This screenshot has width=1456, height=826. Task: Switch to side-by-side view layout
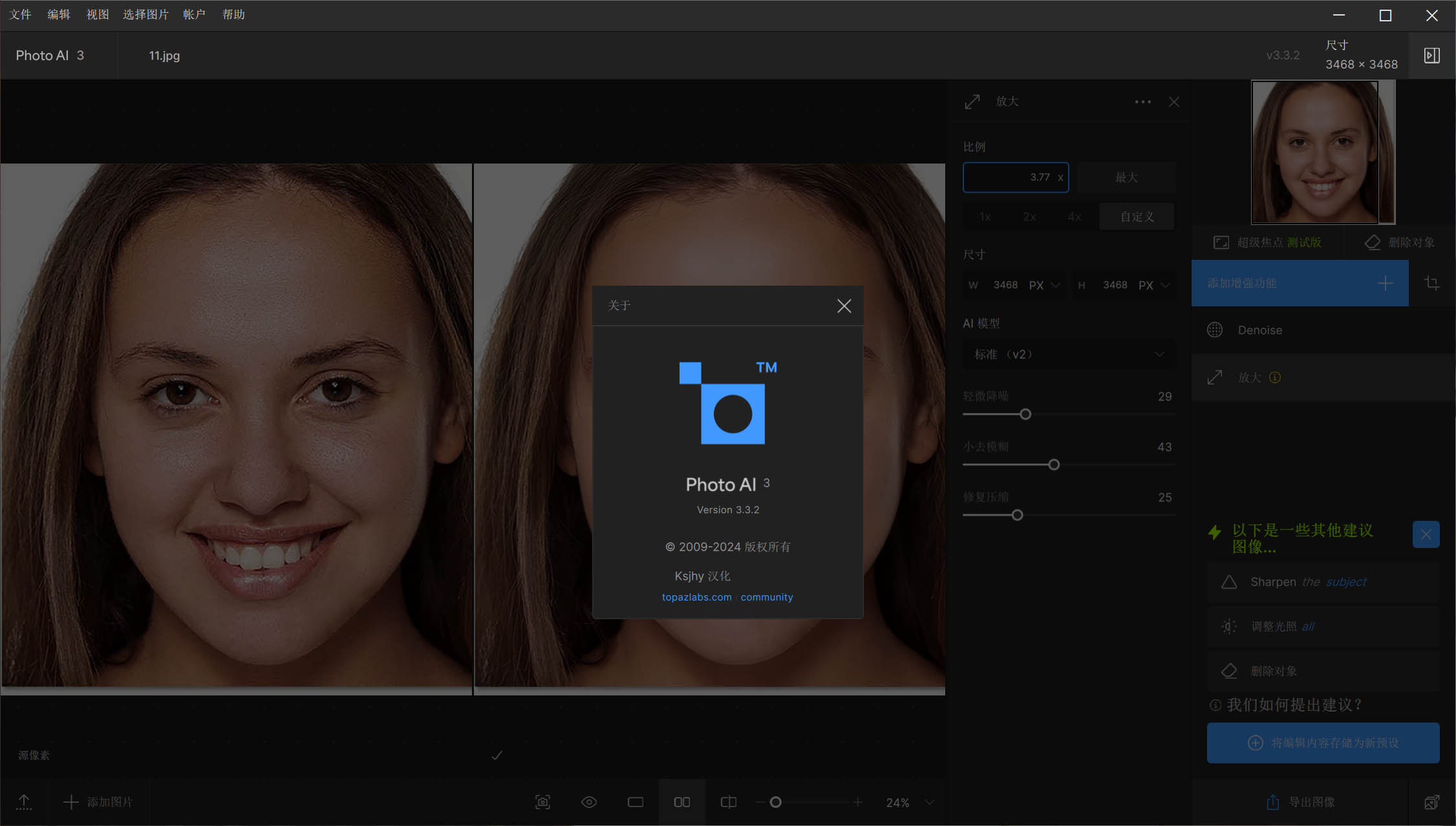pos(682,802)
